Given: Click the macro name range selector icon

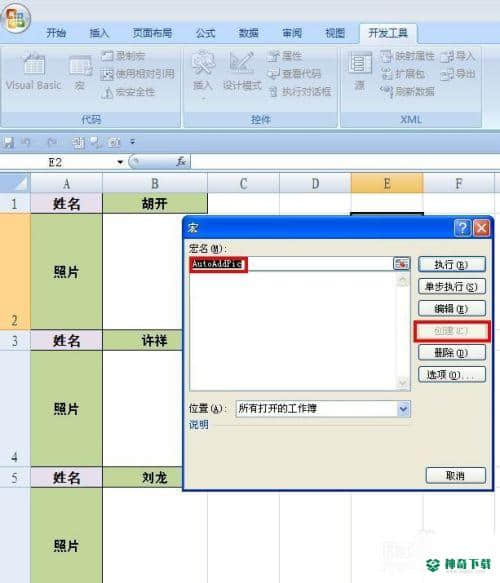Looking at the screenshot, I should (x=401, y=264).
